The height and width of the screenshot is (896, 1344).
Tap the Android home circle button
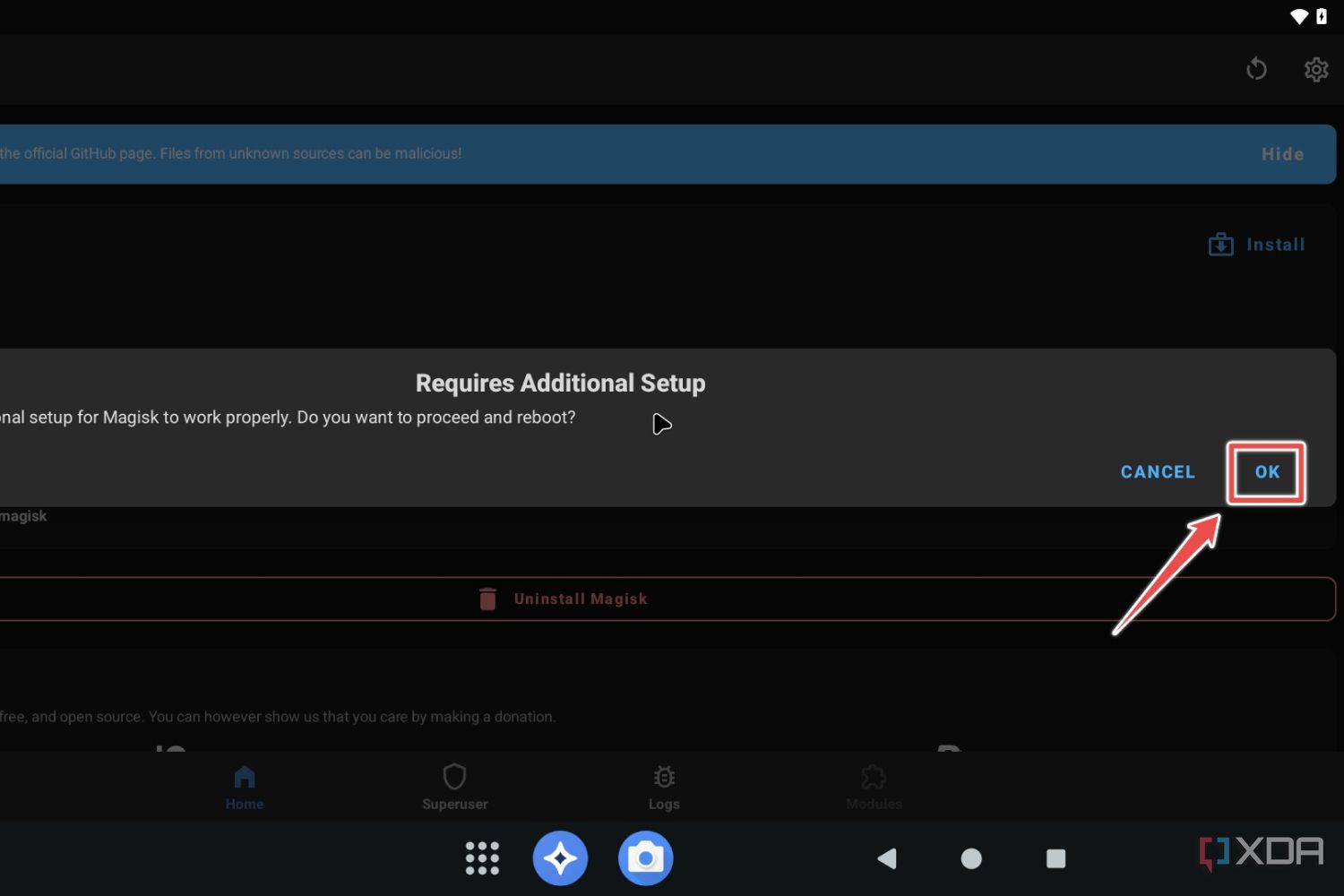(x=971, y=858)
